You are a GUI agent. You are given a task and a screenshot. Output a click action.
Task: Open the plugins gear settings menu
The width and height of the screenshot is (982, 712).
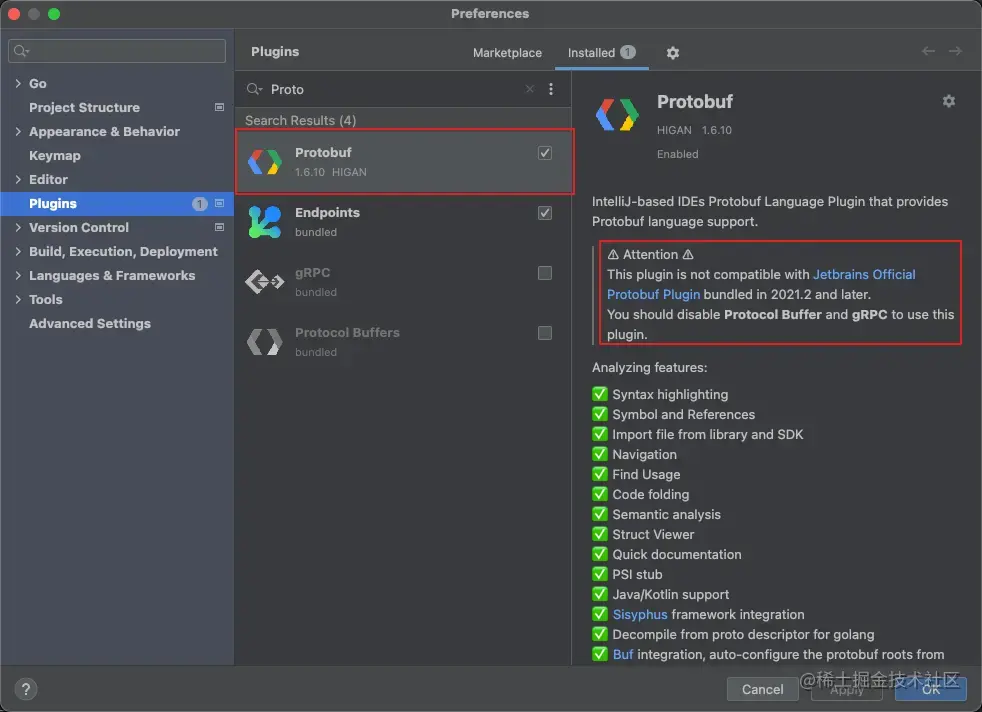[673, 53]
